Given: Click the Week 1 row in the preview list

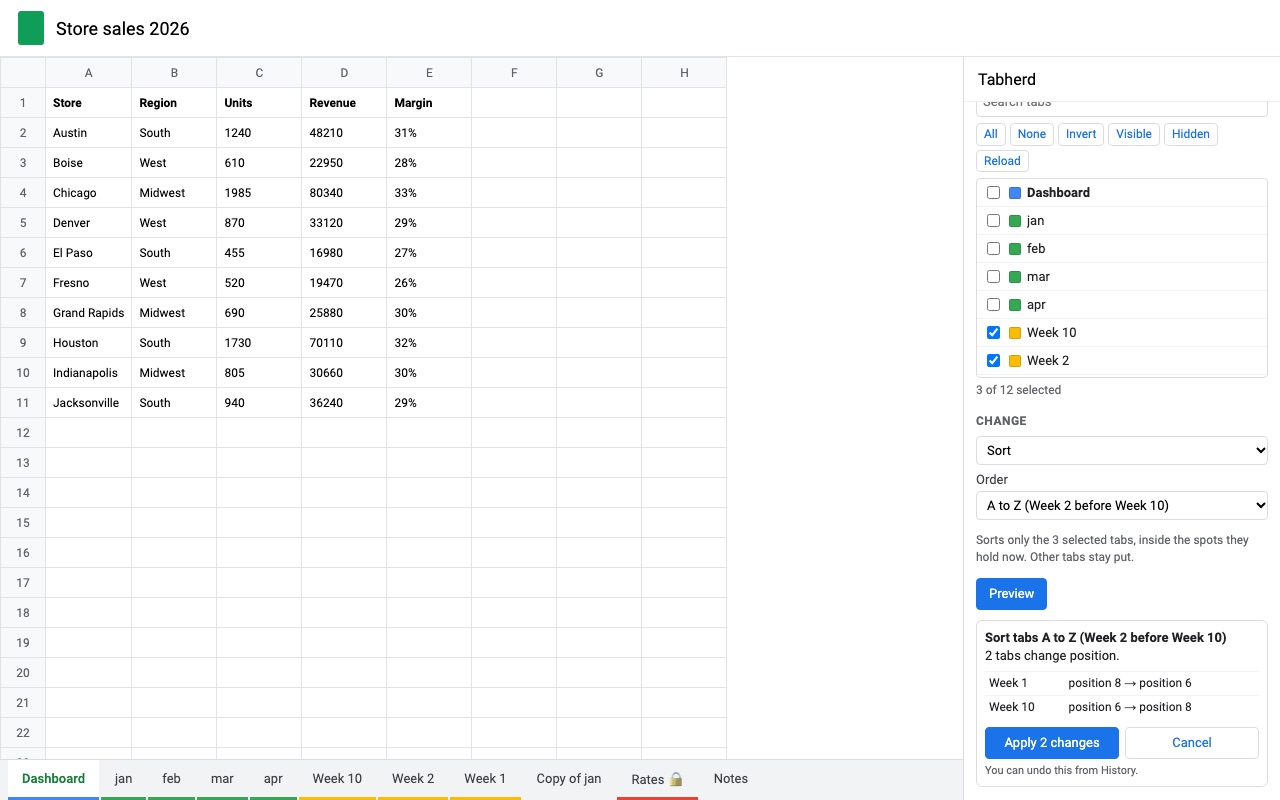Looking at the screenshot, I should tap(1122, 683).
